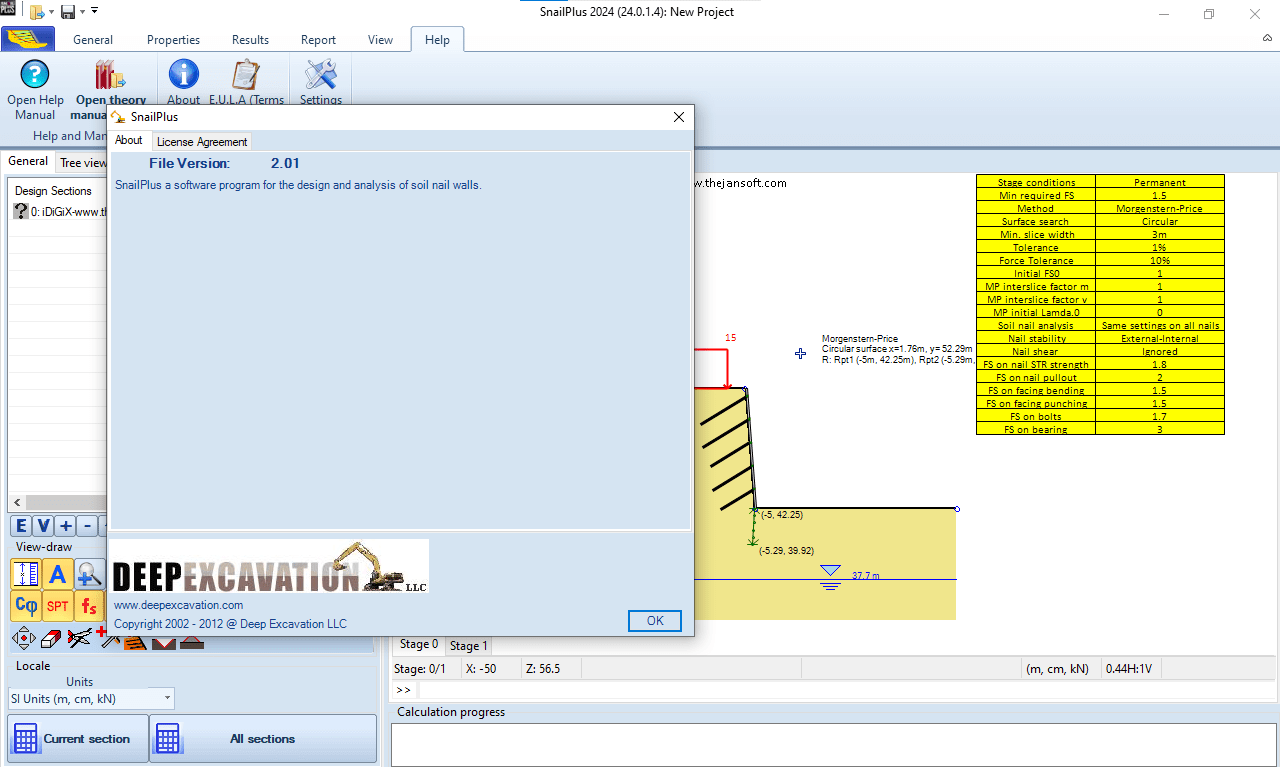Screen dimensions: 1280x767
Task: Open the E.U.L.A terms clipboard icon
Action: 245,75
